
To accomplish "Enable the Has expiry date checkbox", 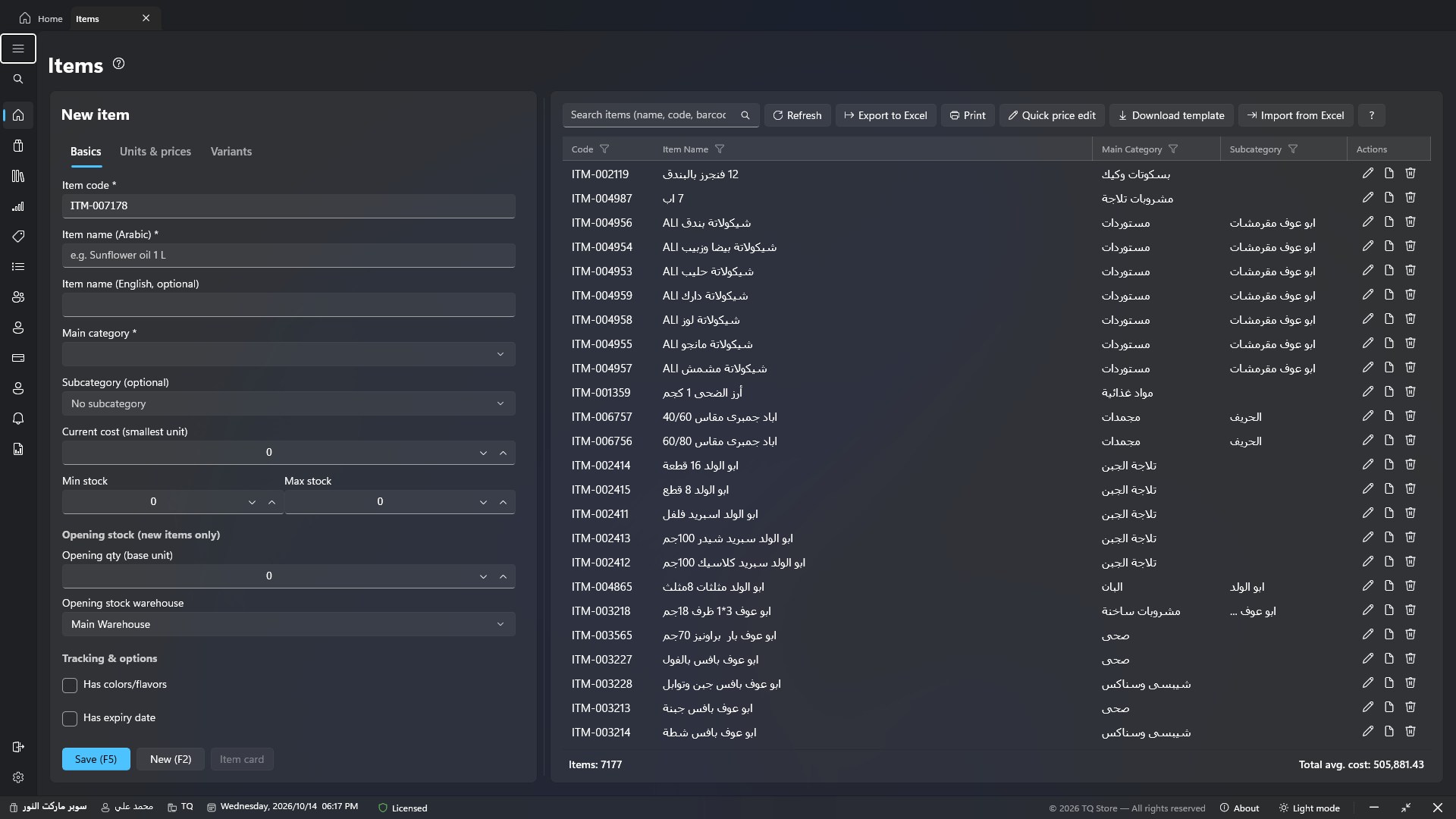I will [x=70, y=719].
